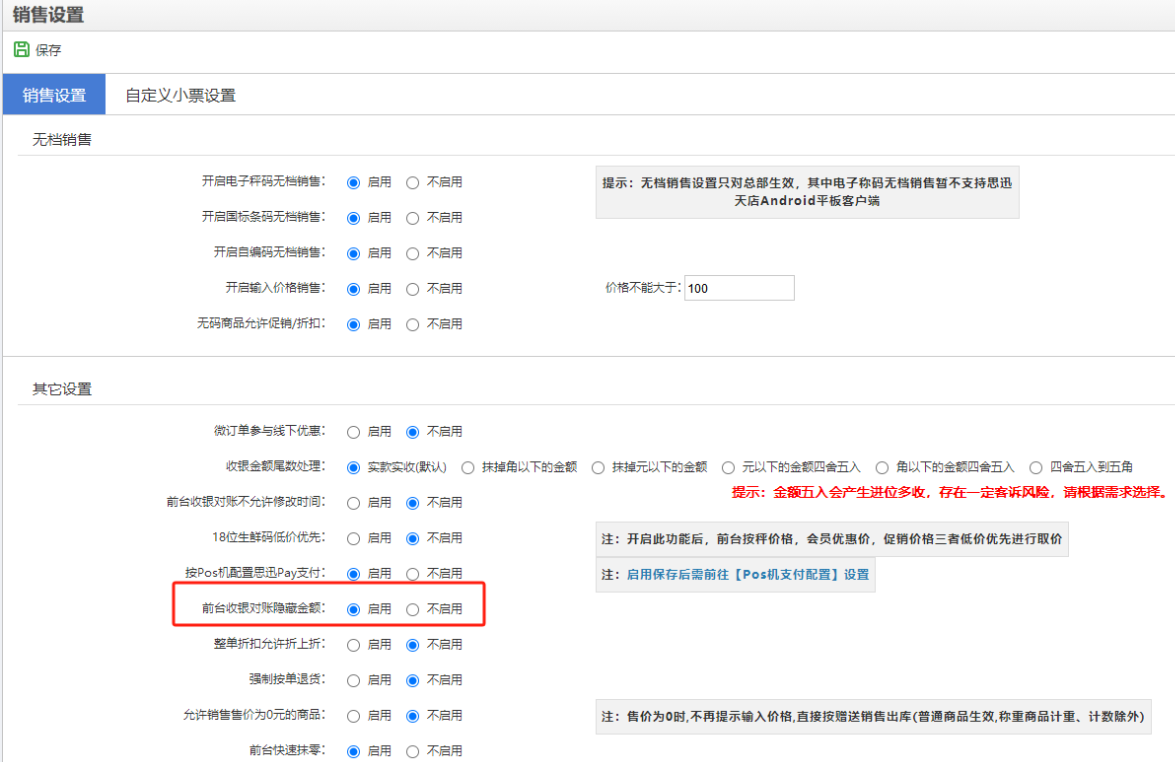
Task: Select 启用 for 开启自编码无档销售
Action: pyautogui.click(x=353, y=253)
